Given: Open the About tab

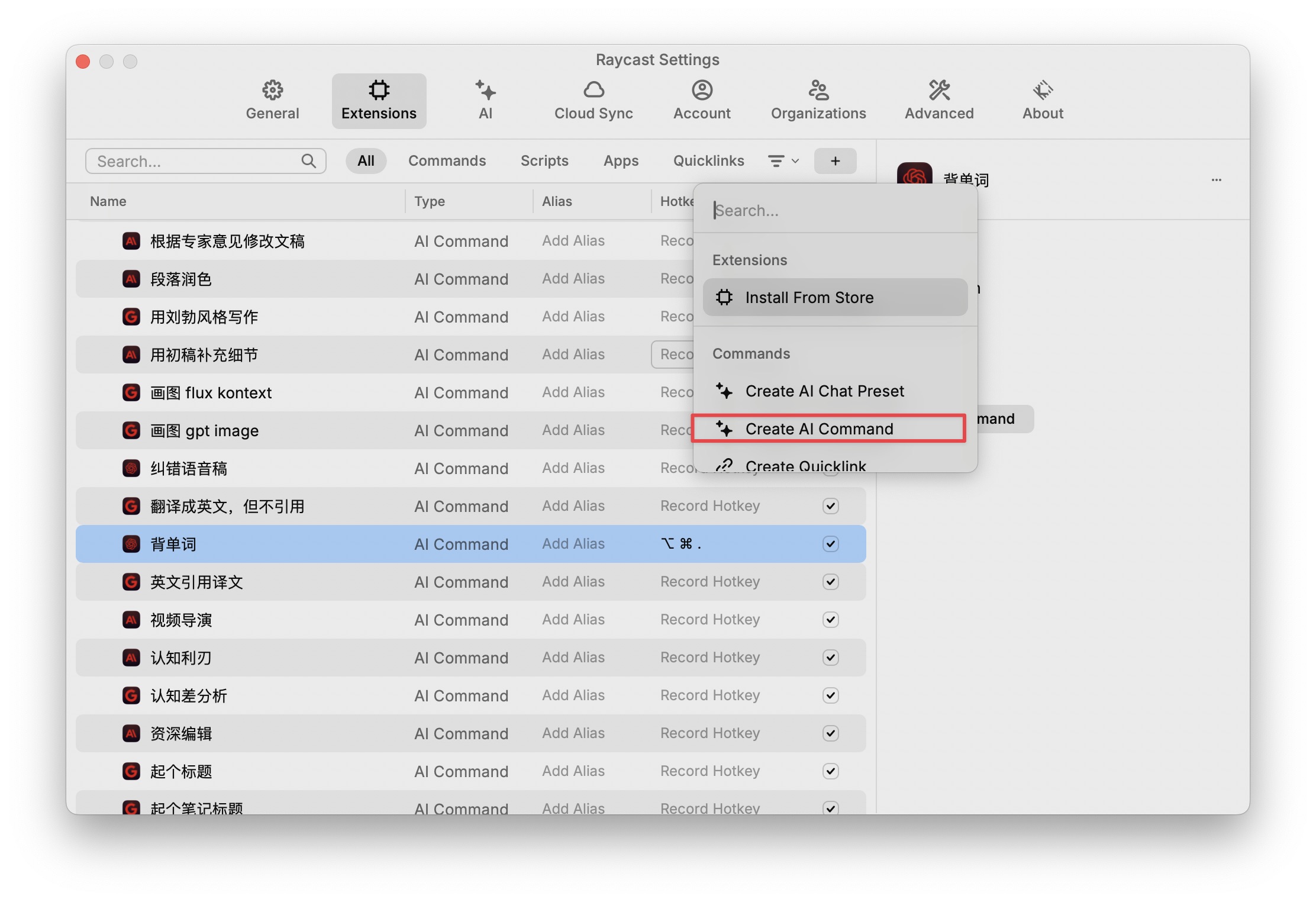Looking at the screenshot, I should click(1043, 101).
